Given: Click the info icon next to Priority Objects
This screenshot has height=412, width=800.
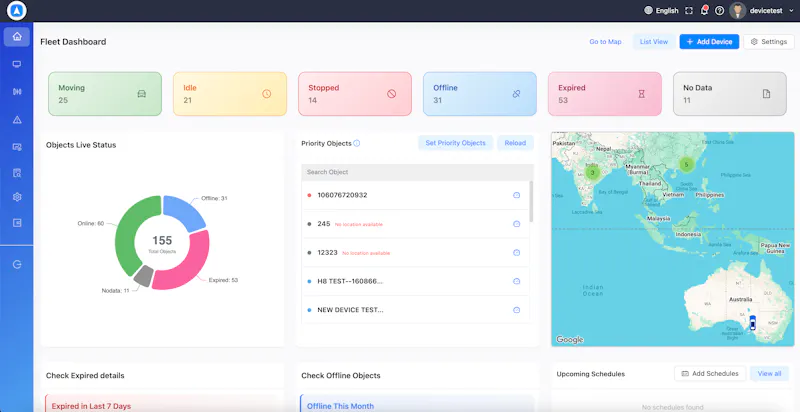Looking at the screenshot, I should [357, 143].
